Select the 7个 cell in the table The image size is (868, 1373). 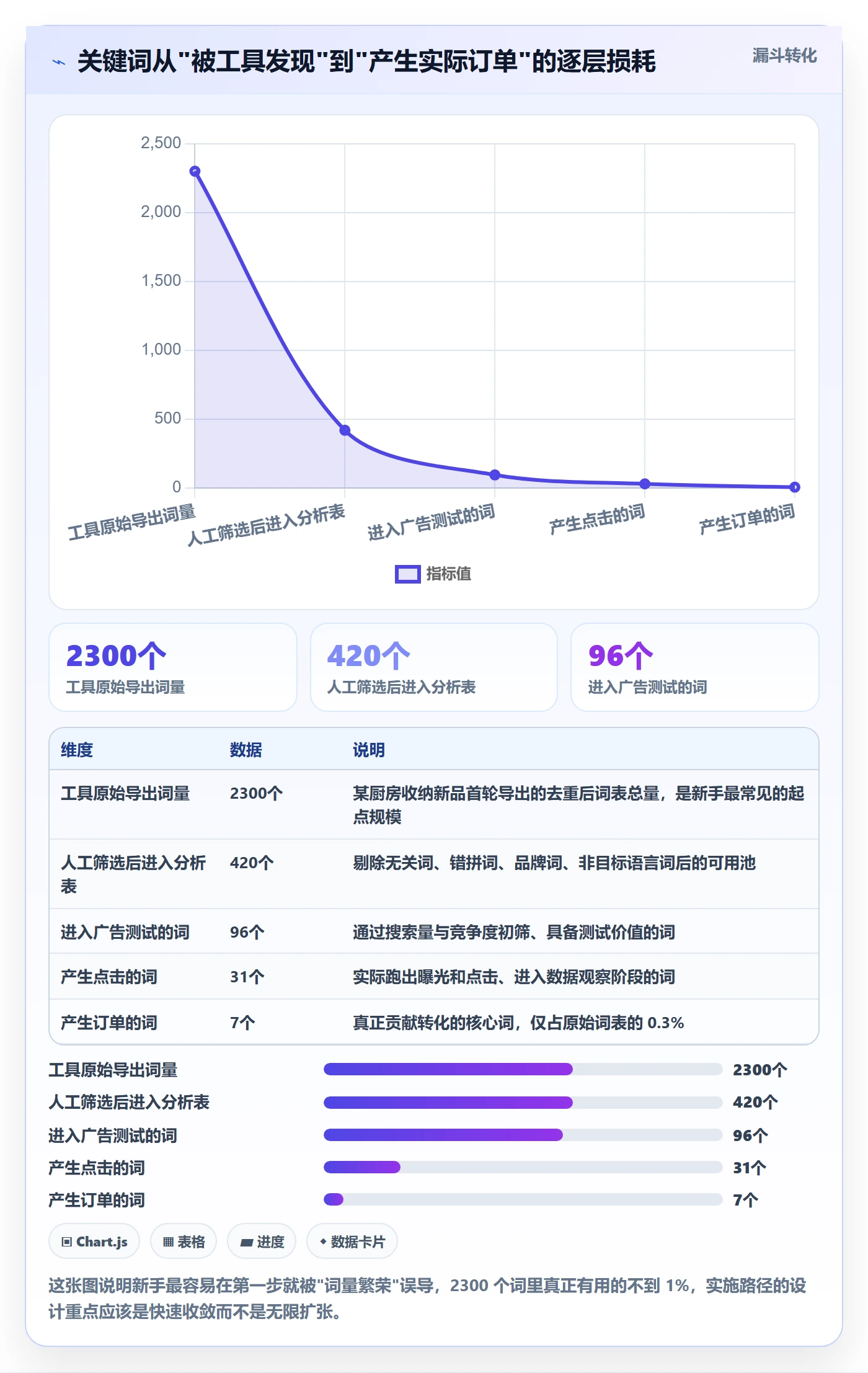(242, 1023)
